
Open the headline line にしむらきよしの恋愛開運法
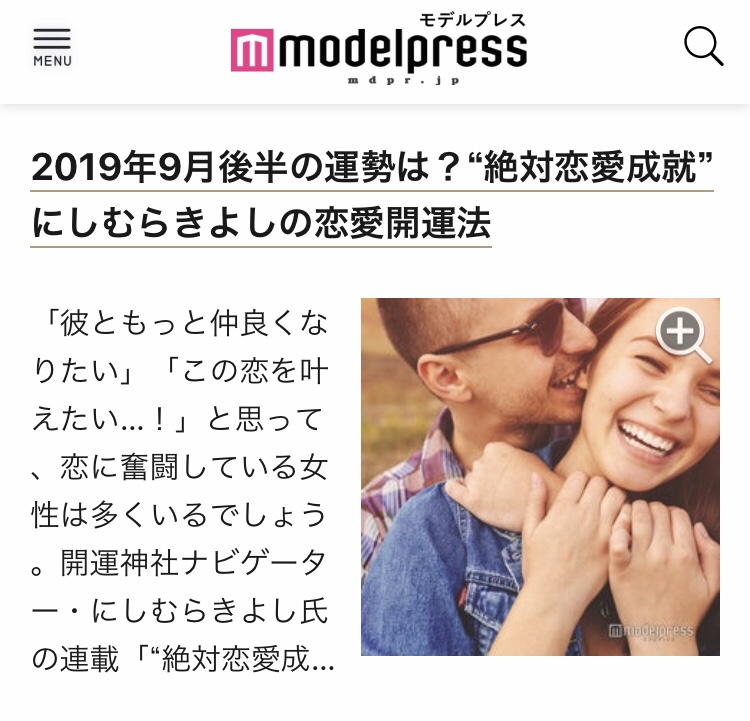pos(261,223)
